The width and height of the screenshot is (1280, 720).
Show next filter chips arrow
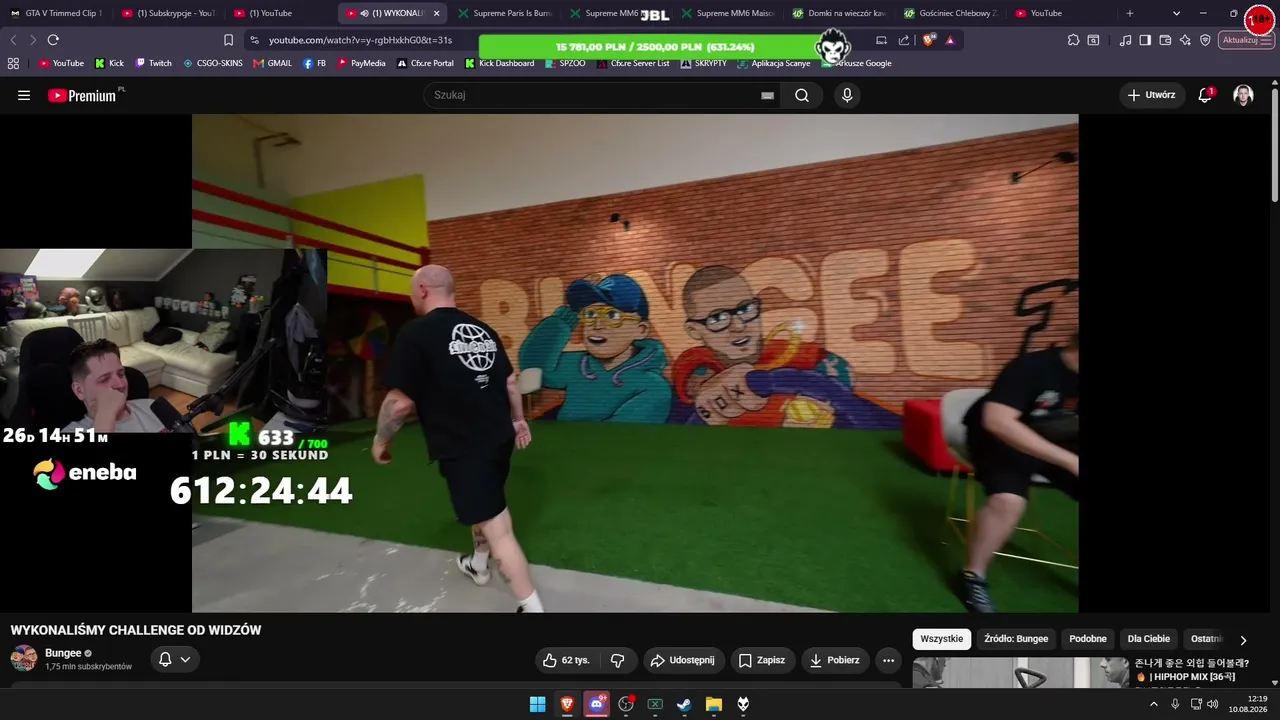pos(1243,640)
